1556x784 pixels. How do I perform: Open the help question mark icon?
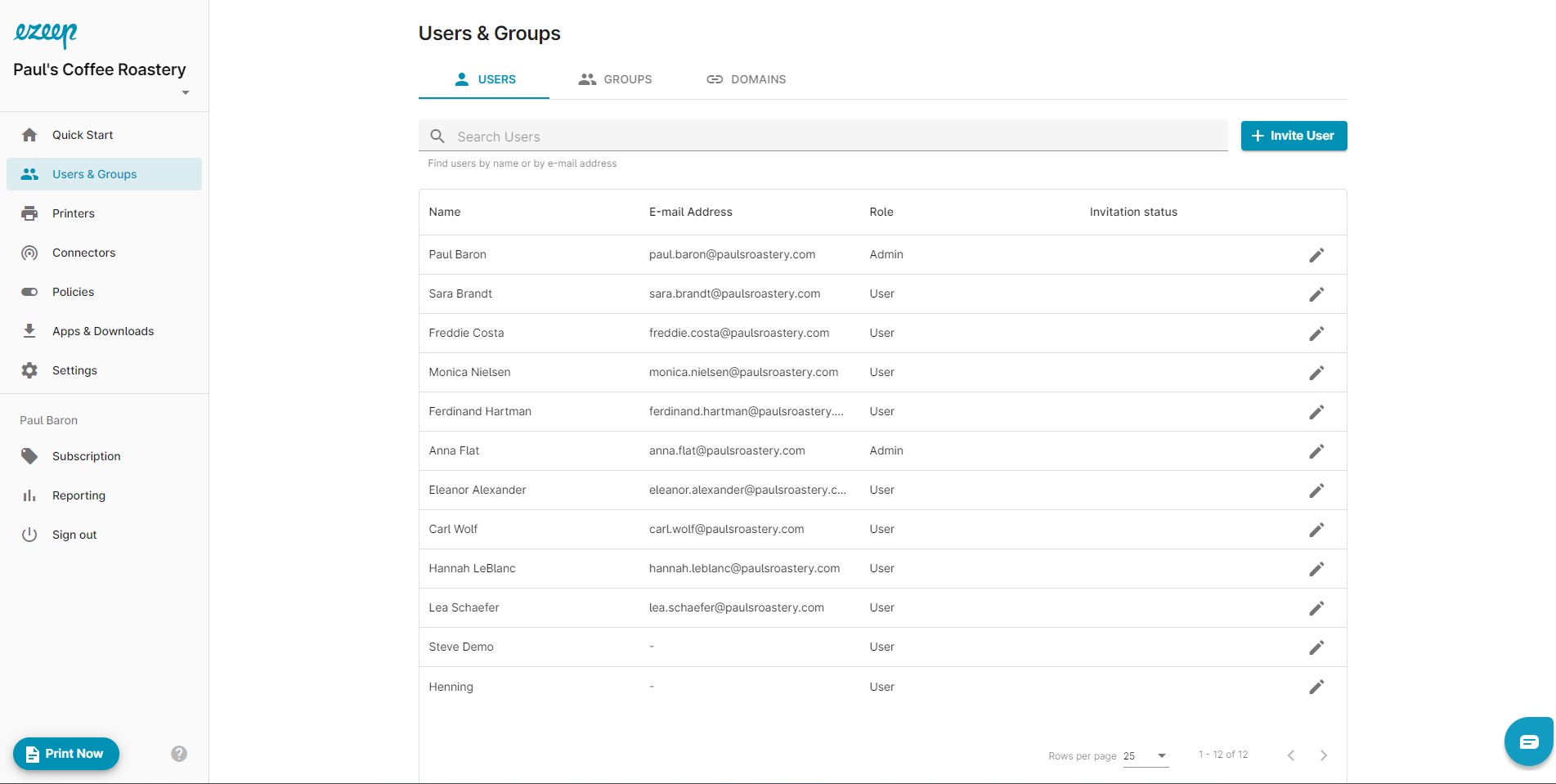point(179,754)
